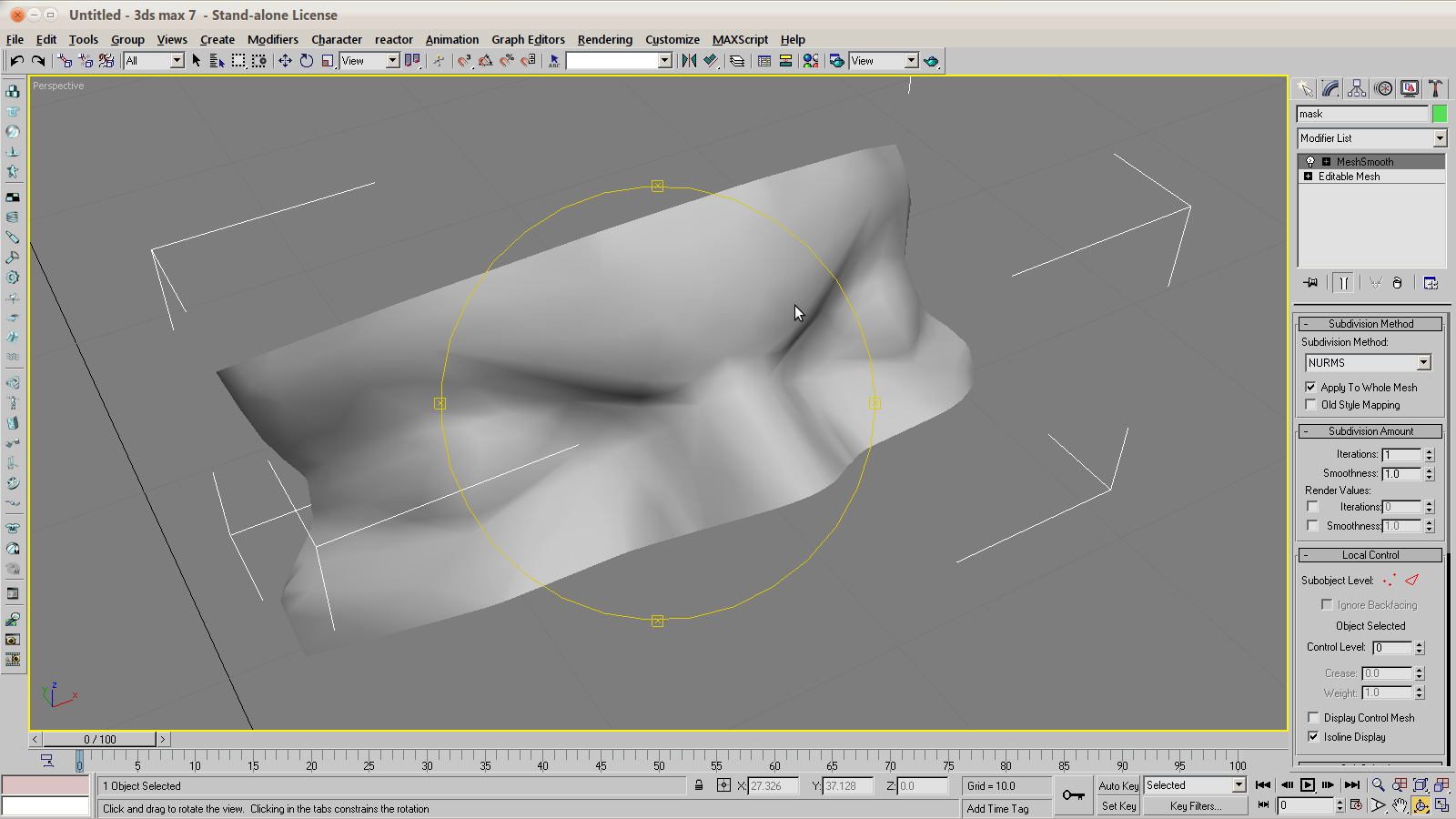The image size is (1456, 819).
Task: Click the Auto Key button
Action: coord(1118,785)
